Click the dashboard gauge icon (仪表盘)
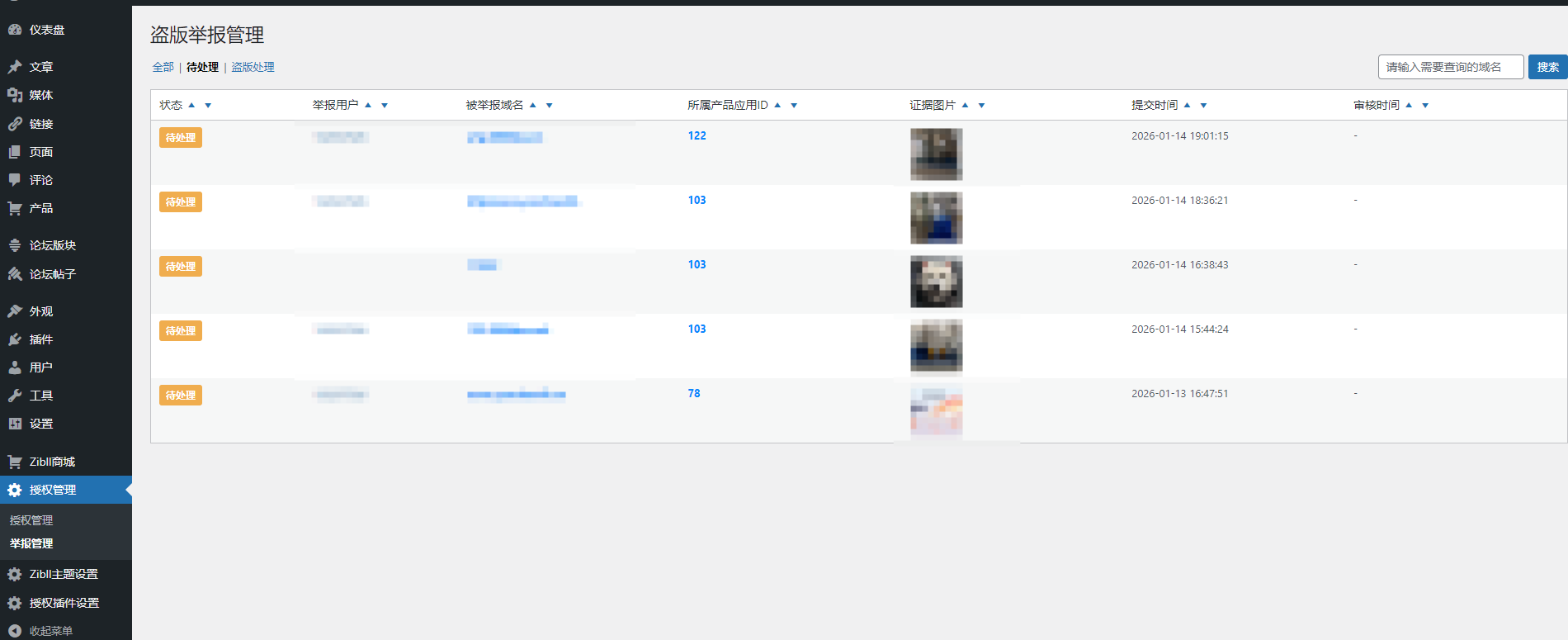 (15, 30)
